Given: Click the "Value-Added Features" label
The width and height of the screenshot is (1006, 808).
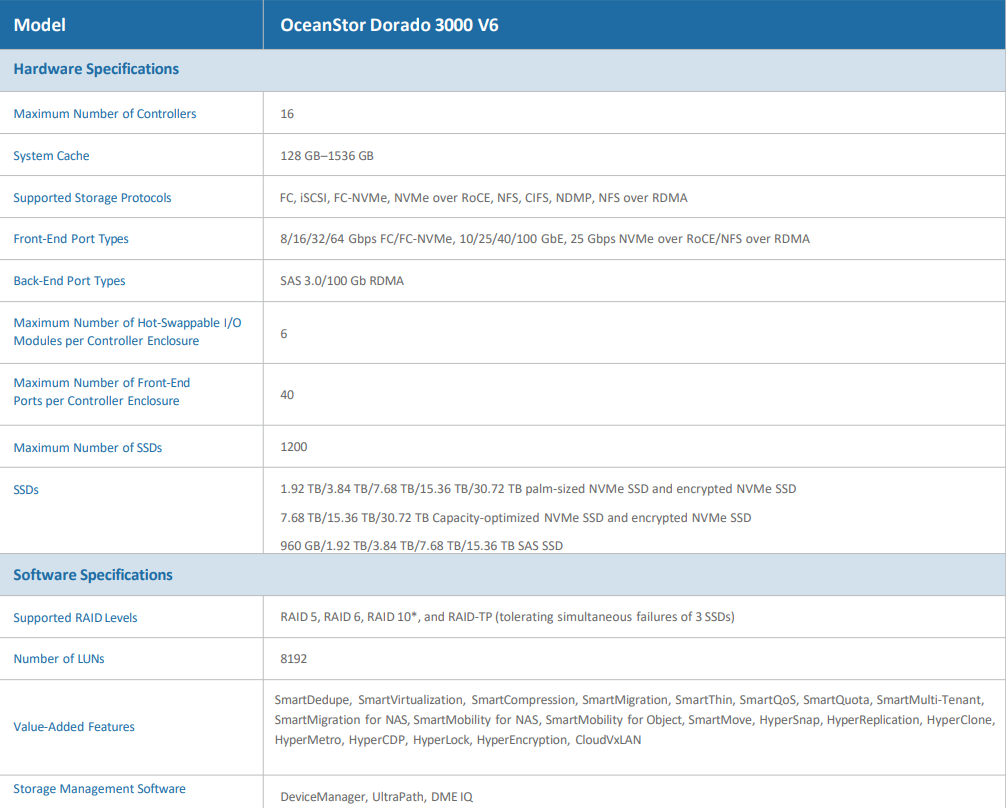Looking at the screenshot, I should pyautogui.click(x=74, y=726).
